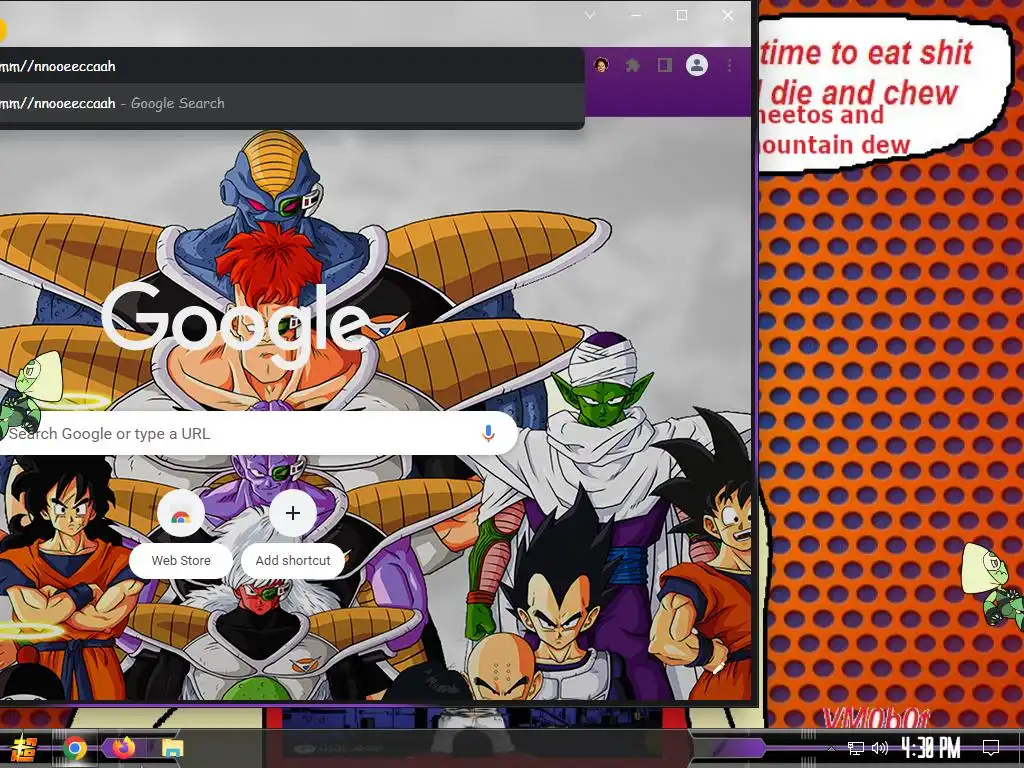This screenshot has height=768, width=1024.
Task: Click the 4:38 PM clock
Action: coord(931,748)
